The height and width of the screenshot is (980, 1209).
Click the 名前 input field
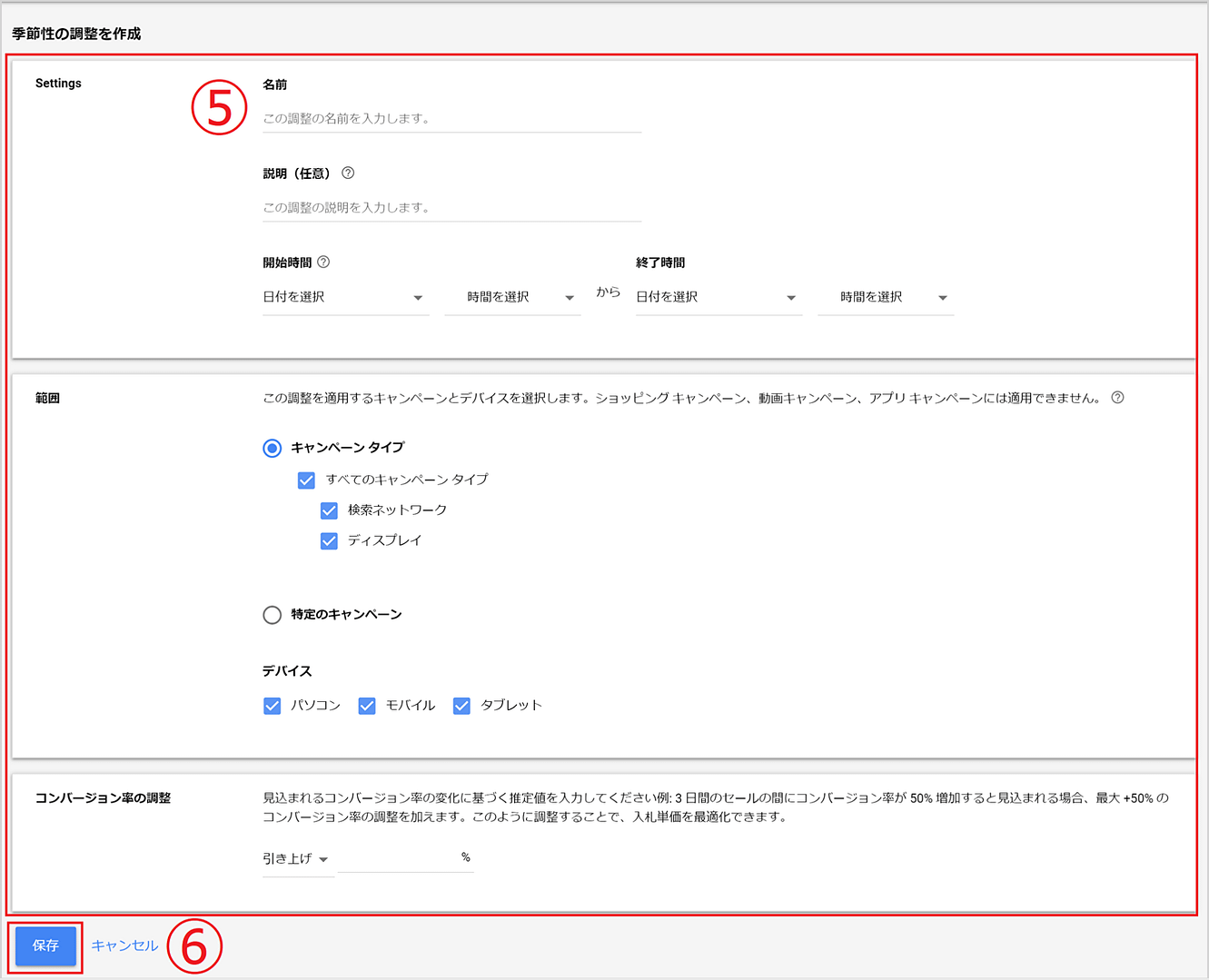(451, 119)
